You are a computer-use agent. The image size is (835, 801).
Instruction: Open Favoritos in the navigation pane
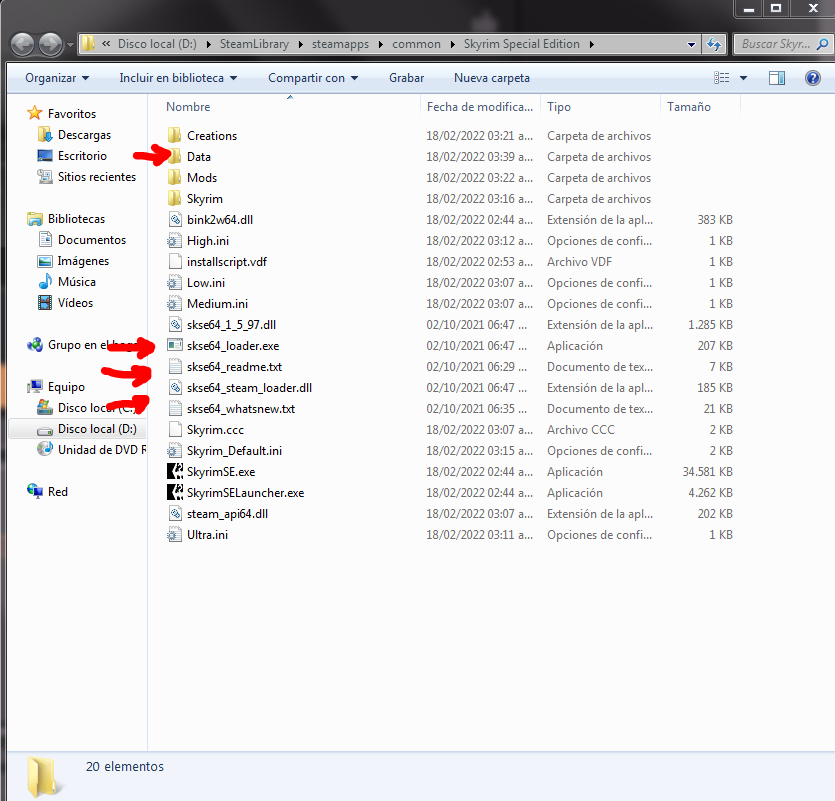pyautogui.click(x=71, y=113)
